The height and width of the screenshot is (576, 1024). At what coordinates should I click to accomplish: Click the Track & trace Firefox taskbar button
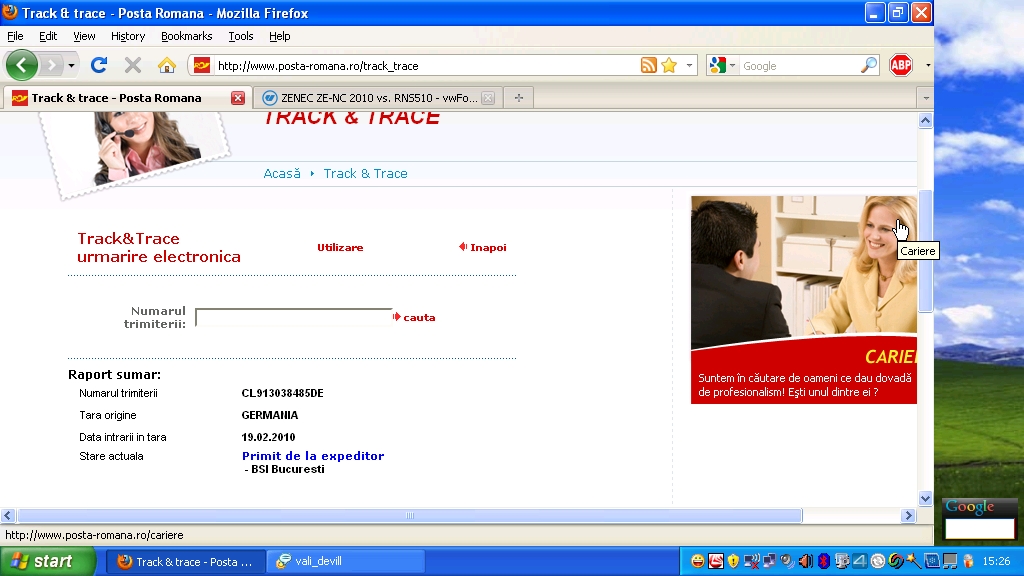(x=185, y=562)
